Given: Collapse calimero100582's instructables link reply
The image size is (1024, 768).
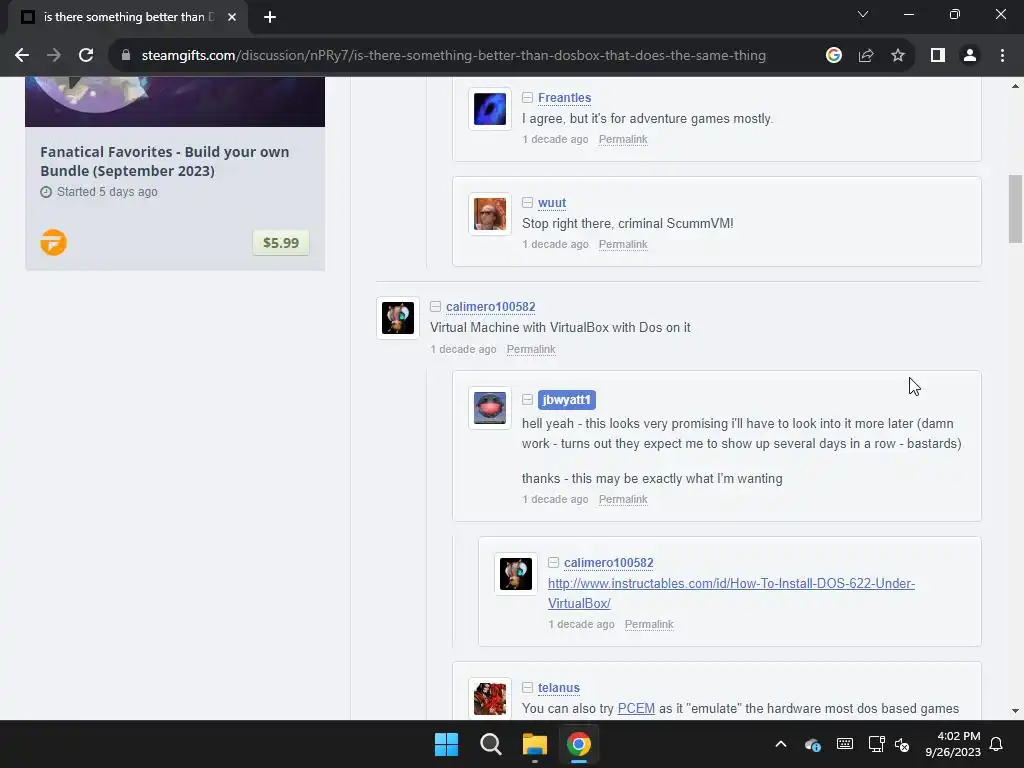Looking at the screenshot, I should (553, 563).
